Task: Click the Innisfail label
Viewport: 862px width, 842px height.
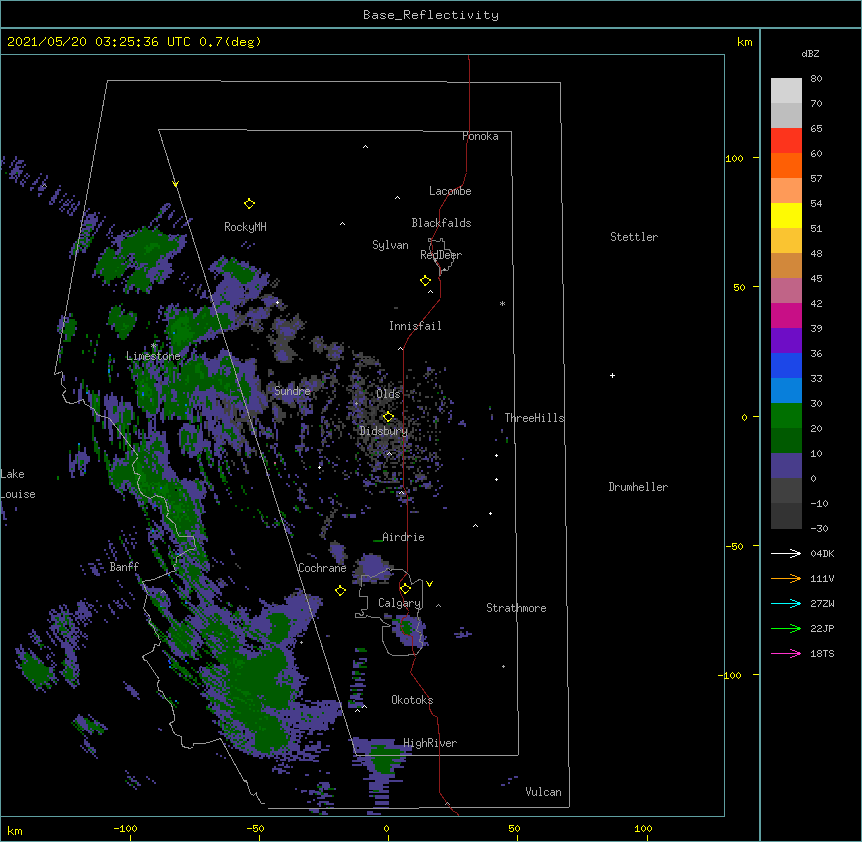Action: click(x=415, y=326)
